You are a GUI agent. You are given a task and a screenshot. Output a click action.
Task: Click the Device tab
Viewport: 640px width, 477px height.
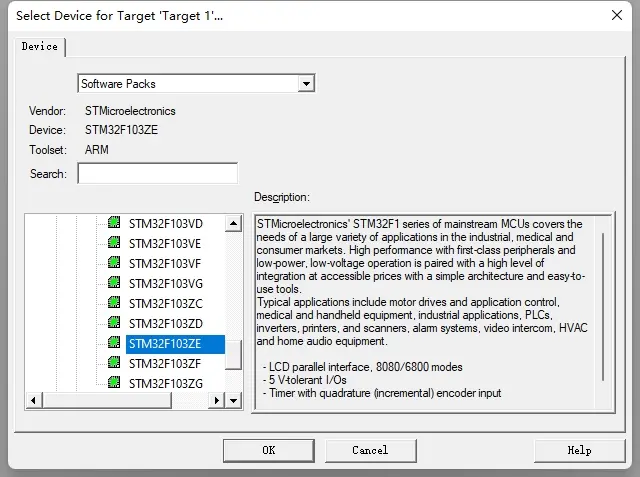click(40, 47)
